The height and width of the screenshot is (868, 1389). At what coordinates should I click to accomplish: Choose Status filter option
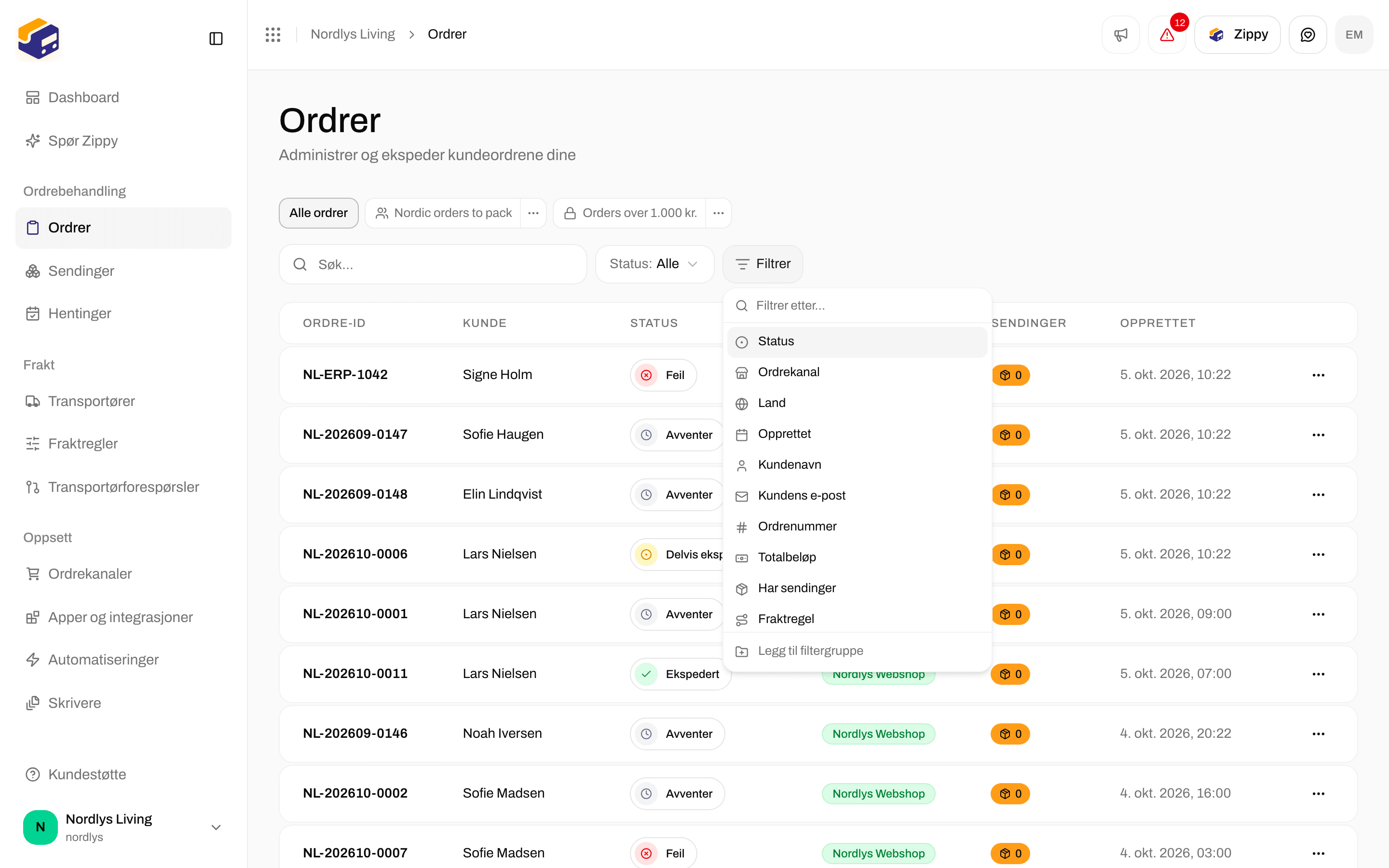[x=858, y=341]
